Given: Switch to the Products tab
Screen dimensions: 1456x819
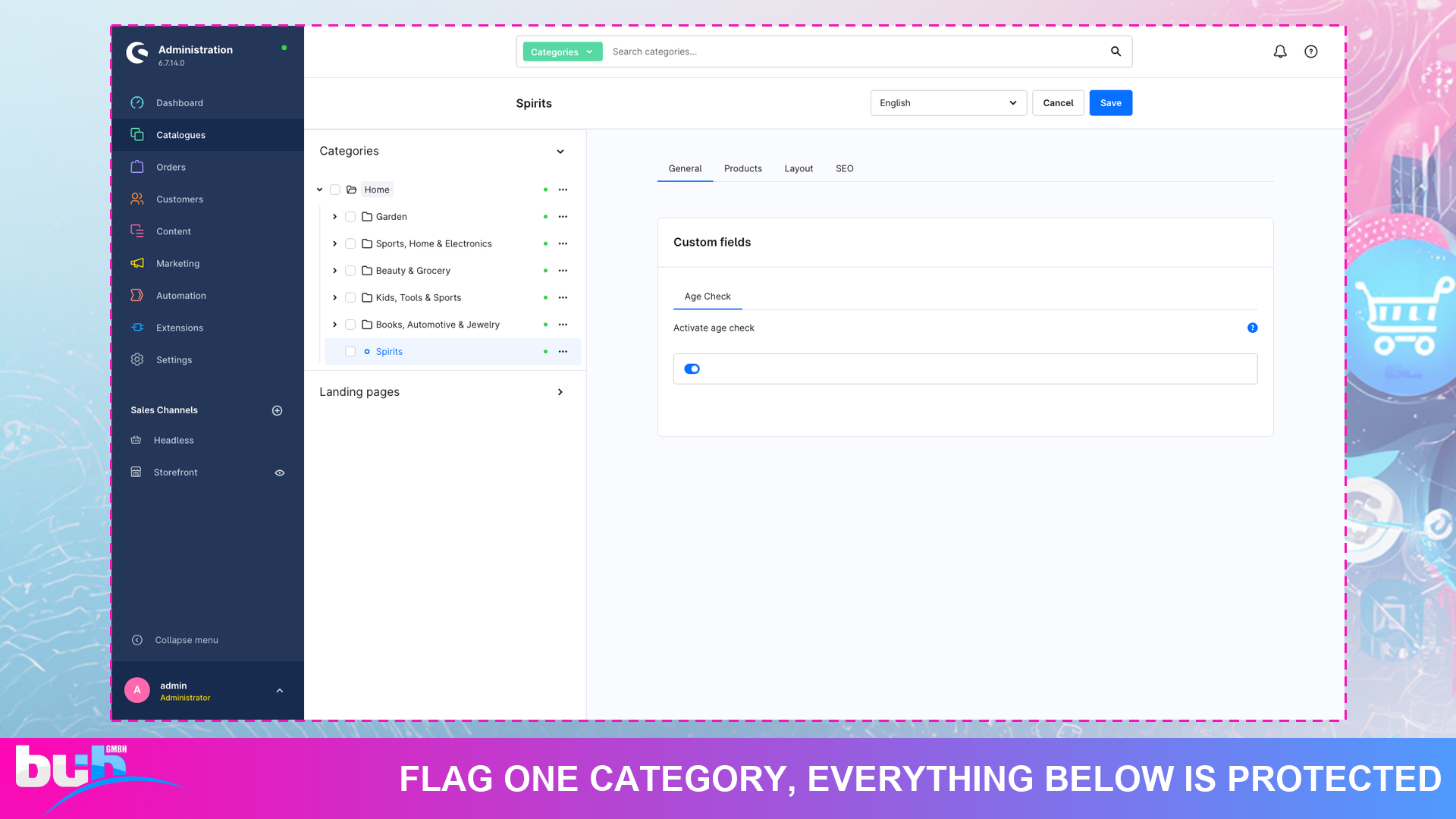Looking at the screenshot, I should coord(743,168).
